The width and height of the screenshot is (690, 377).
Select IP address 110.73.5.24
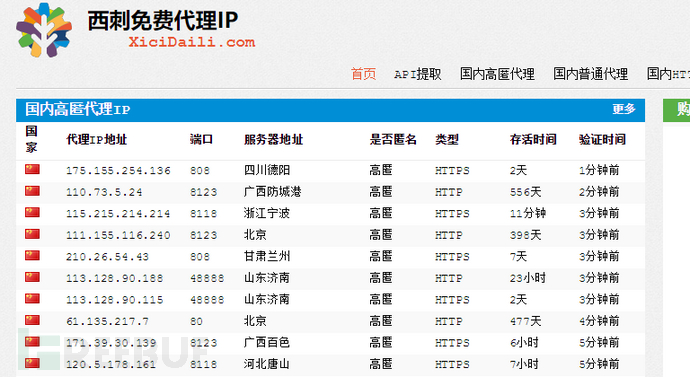104,192
